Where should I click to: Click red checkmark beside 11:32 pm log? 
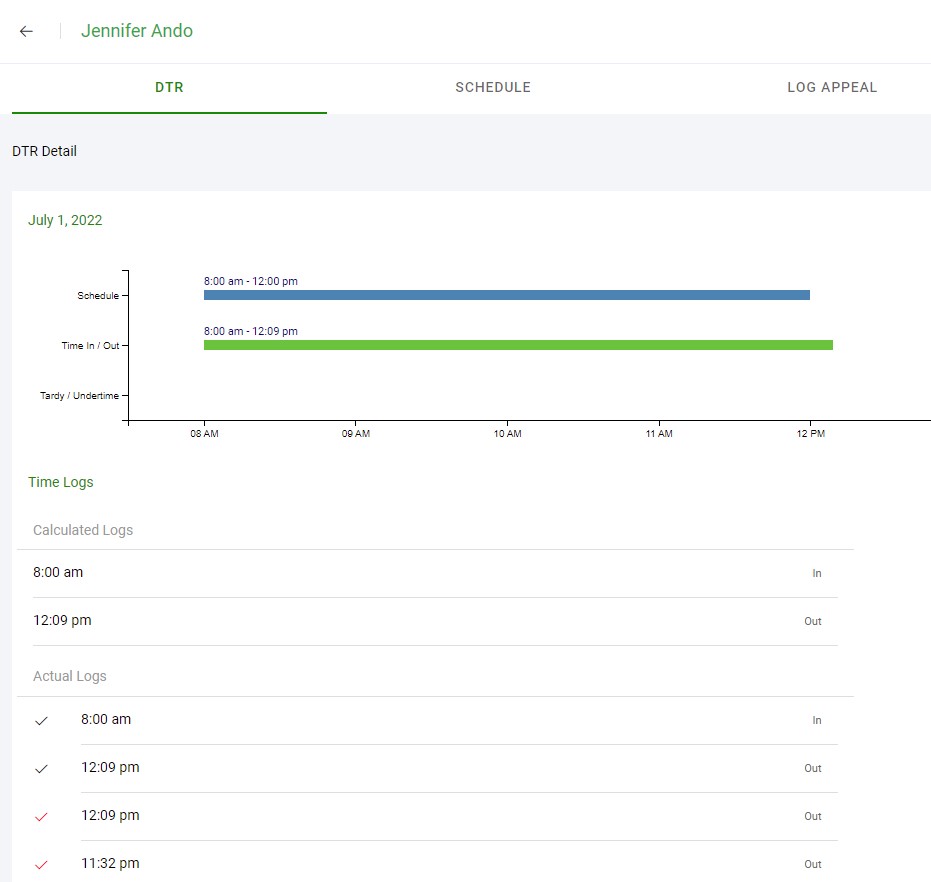41,864
